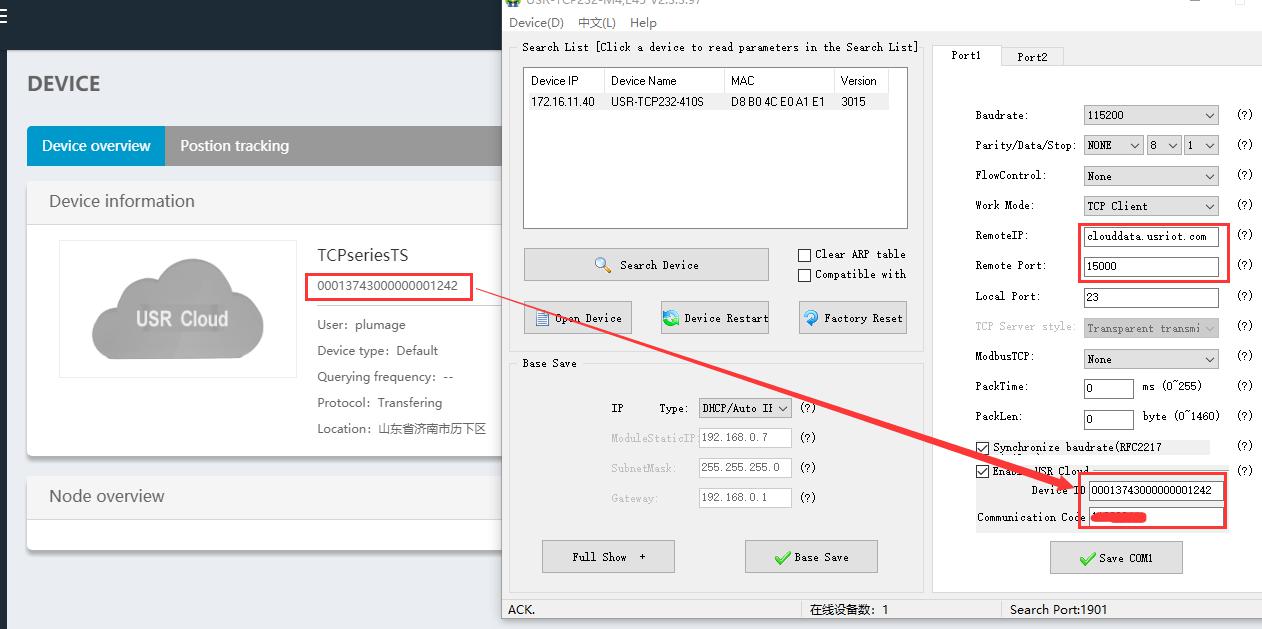The width and height of the screenshot is (1262, 629).
Task: Open the FlowControl dropdown
Action: click(1151, 176)
